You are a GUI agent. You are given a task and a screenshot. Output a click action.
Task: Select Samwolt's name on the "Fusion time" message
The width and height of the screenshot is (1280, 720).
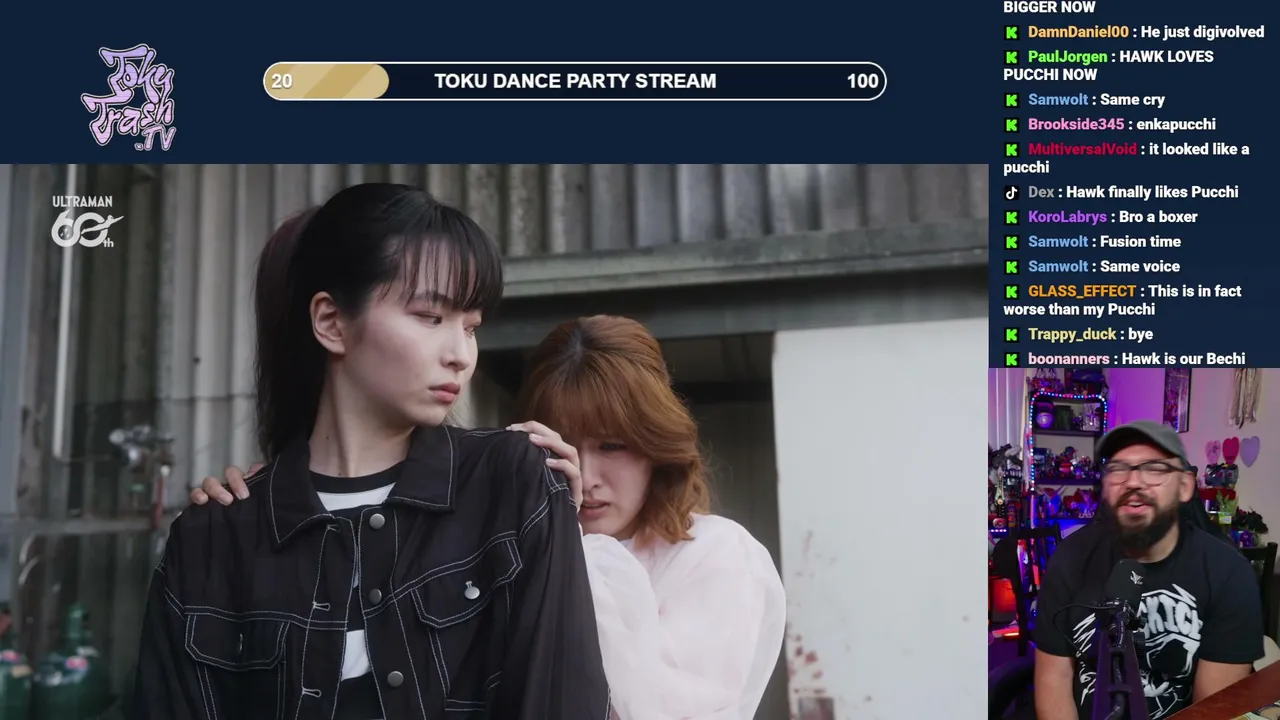[x=1058, y=242]
